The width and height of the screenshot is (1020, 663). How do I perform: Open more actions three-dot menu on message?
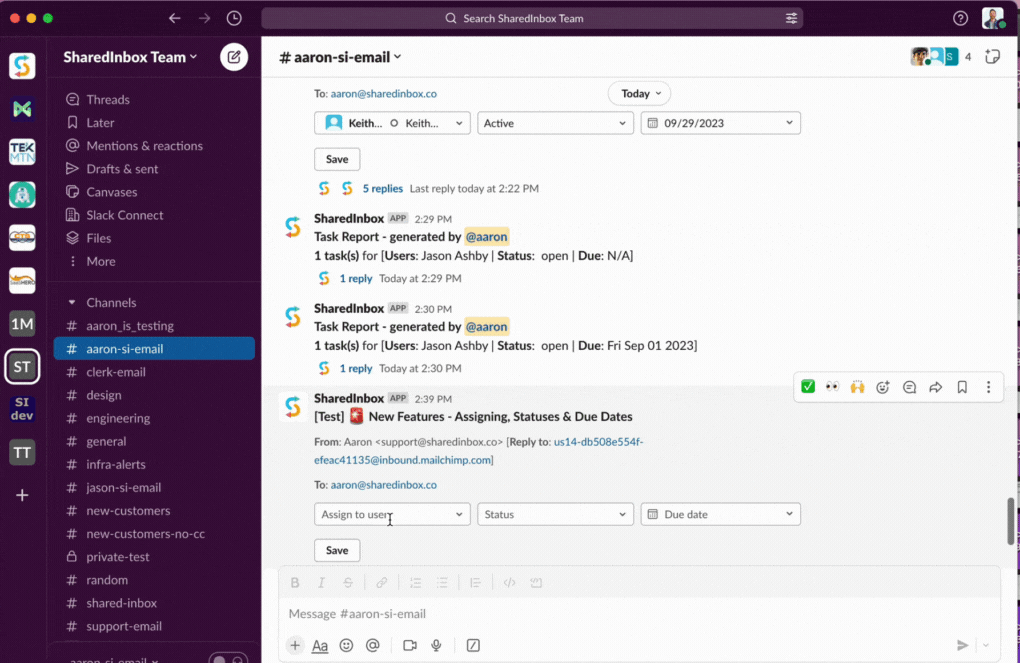988,387
